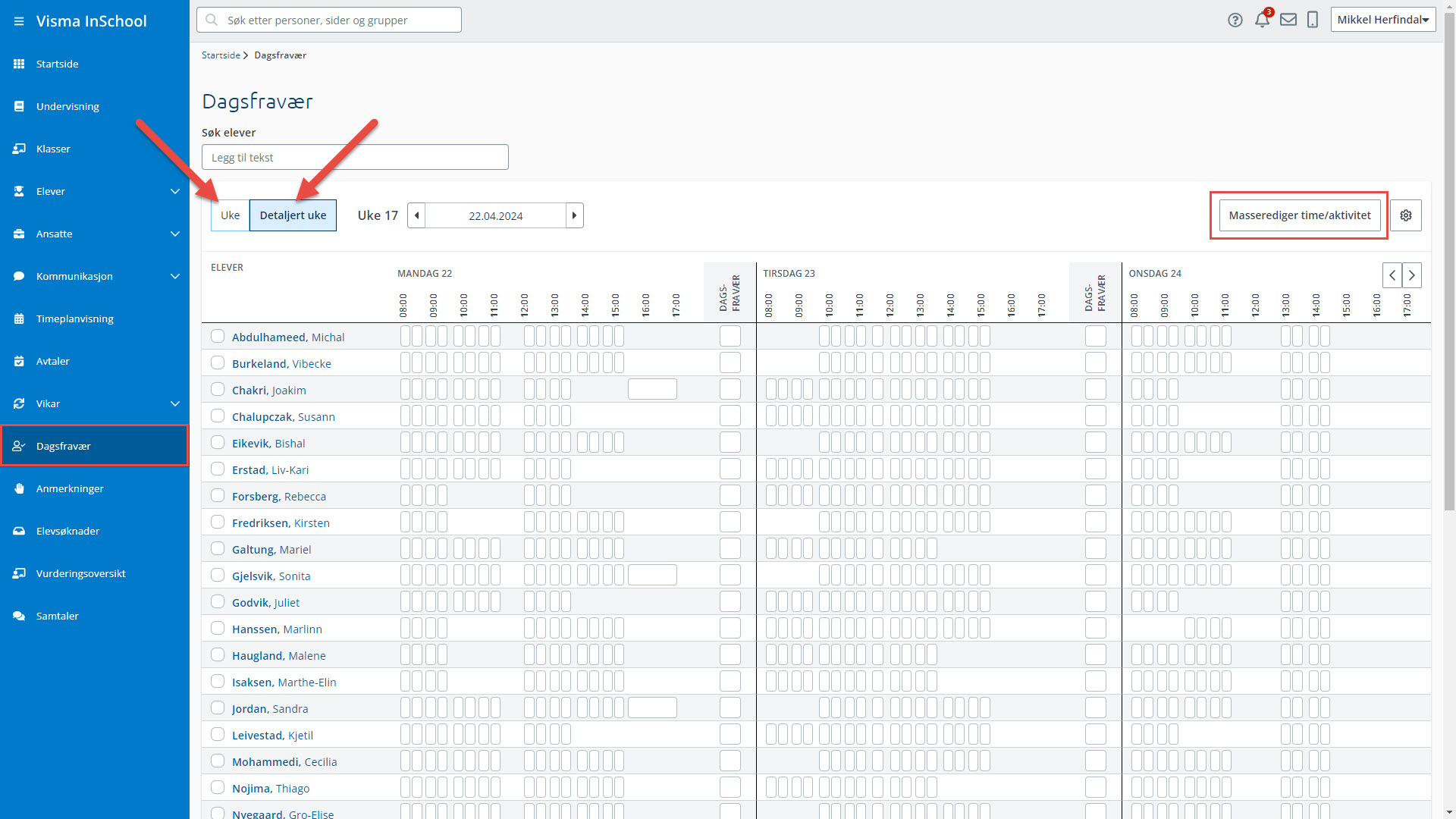The image size is (1456, 819).
Task: Select checkbox for Chalupczak, Susann
Action: pyautogui.click(x=218, y=416)
